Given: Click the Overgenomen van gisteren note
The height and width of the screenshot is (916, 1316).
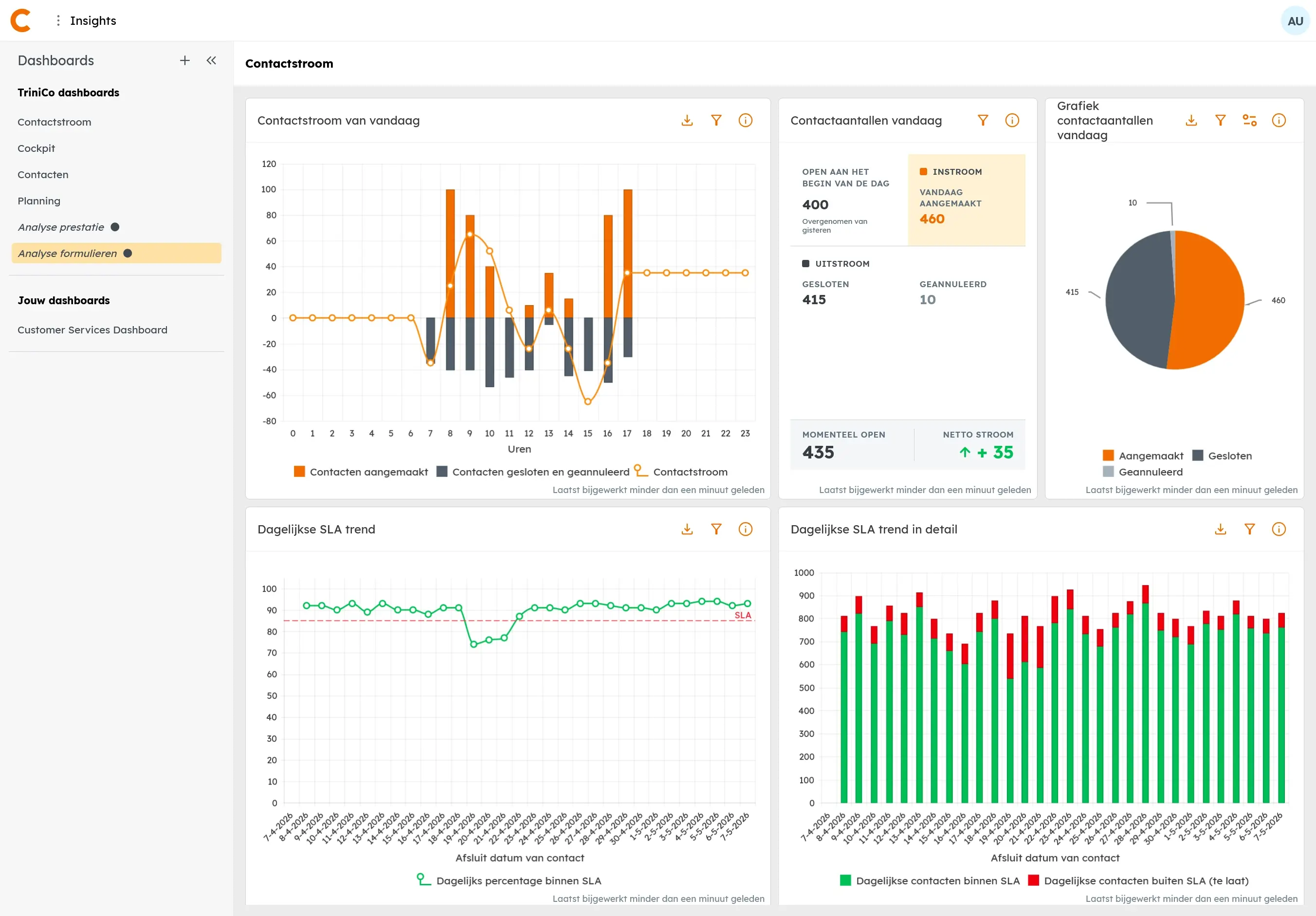Looking at the screenshot, I should pyautogui.click(x=835, y=225).
